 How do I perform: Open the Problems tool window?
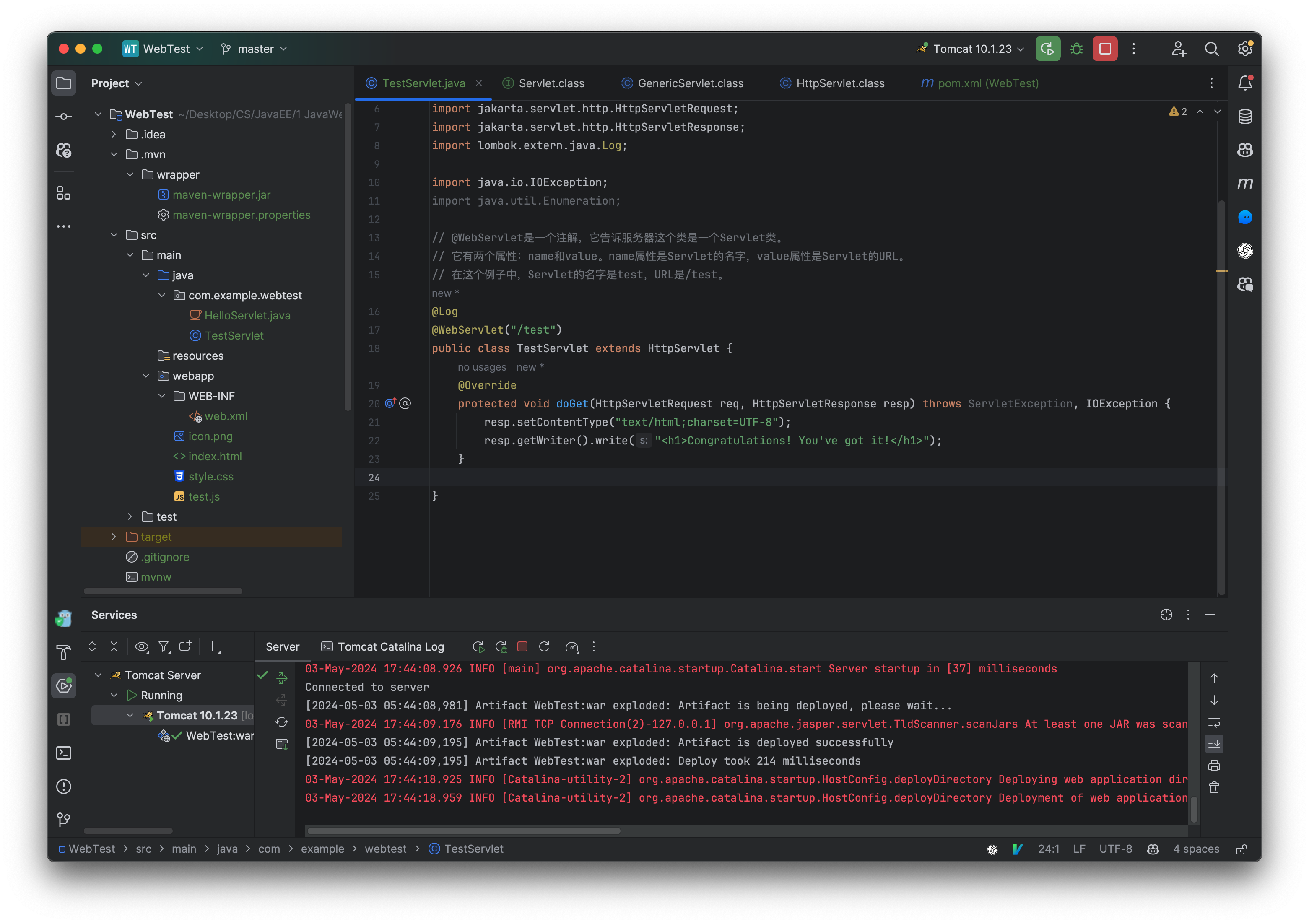(64, 786)
